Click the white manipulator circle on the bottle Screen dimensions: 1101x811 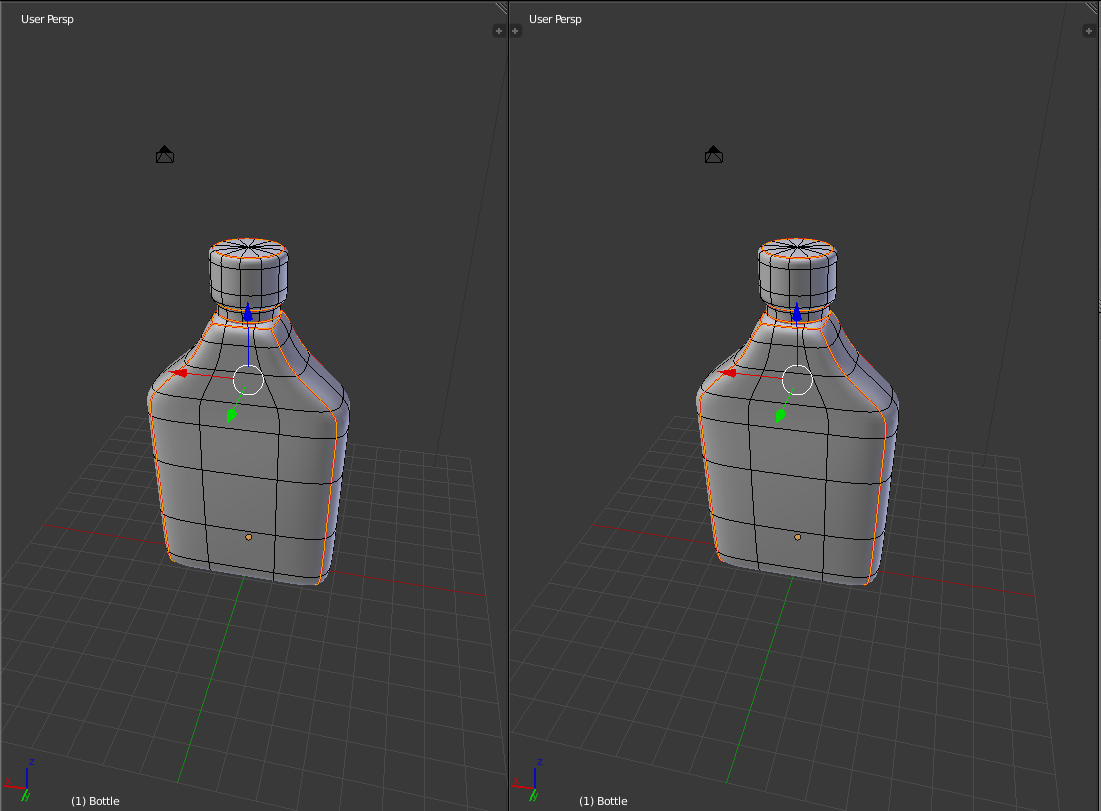pos(247,379)
